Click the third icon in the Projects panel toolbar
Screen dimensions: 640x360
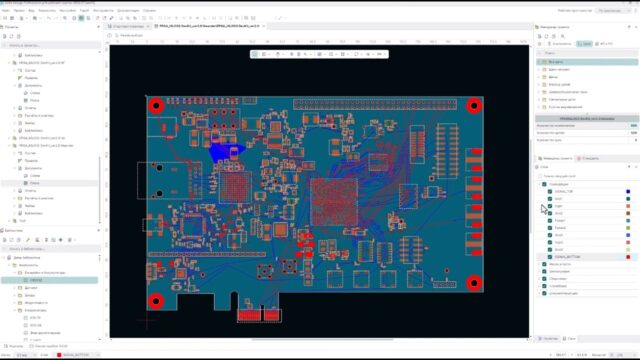(x=18, y=36)
